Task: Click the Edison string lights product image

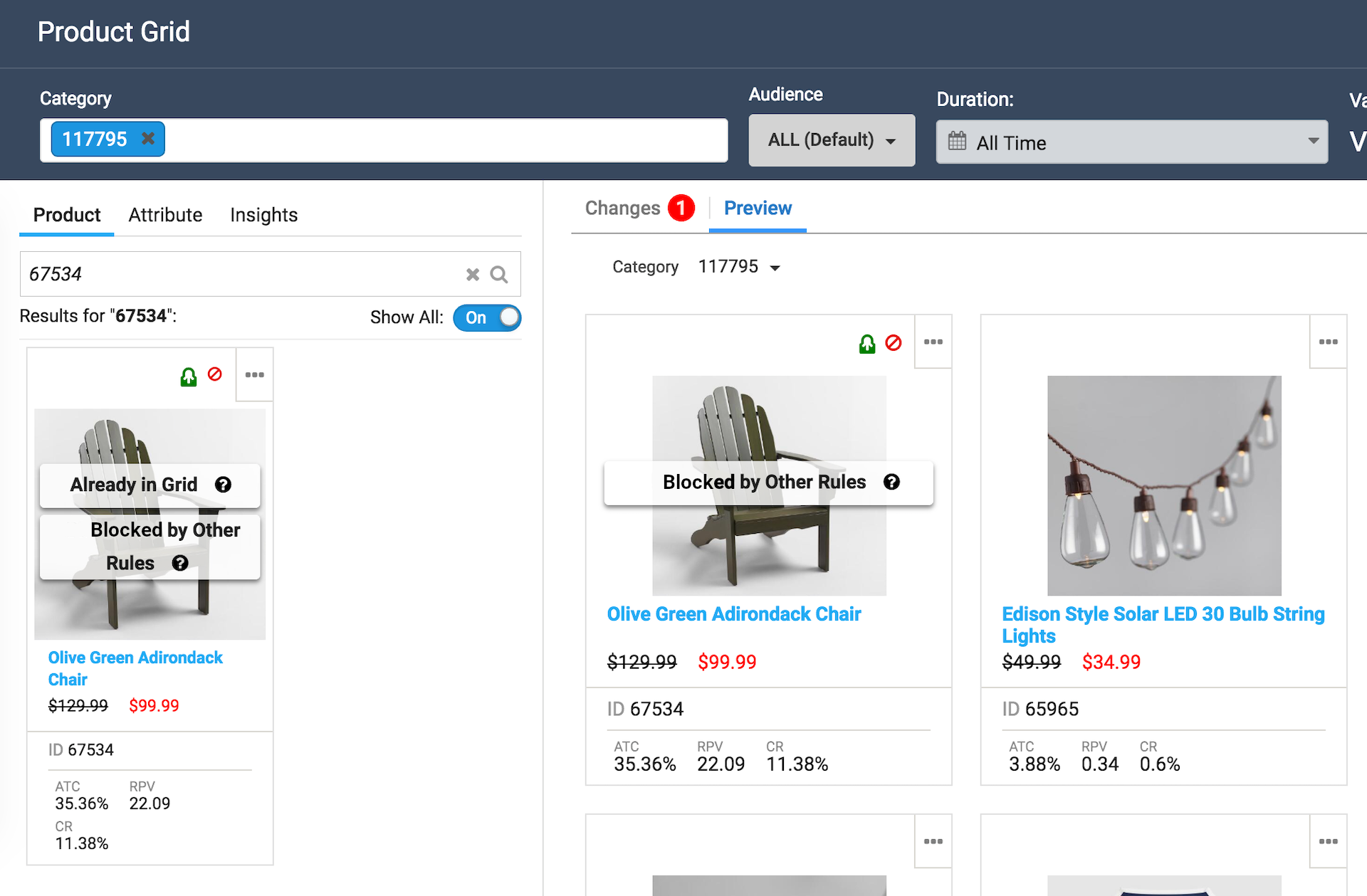Action: point(1164,485)
